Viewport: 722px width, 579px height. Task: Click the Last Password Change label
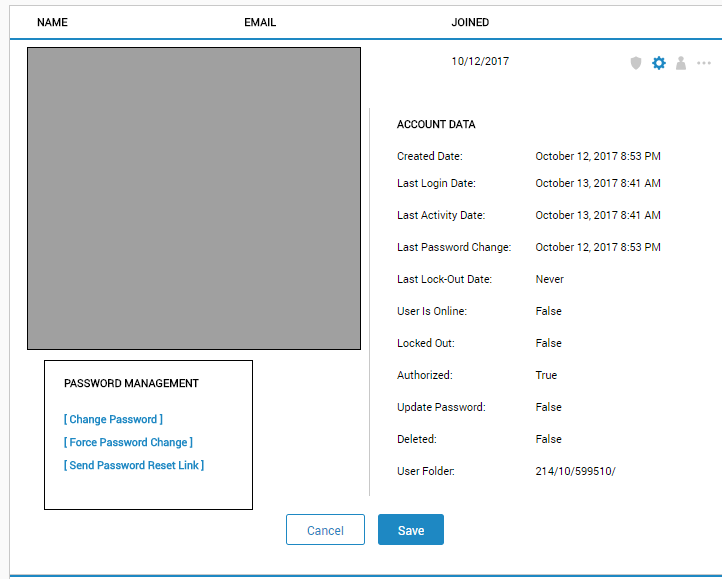pos(454,247)
